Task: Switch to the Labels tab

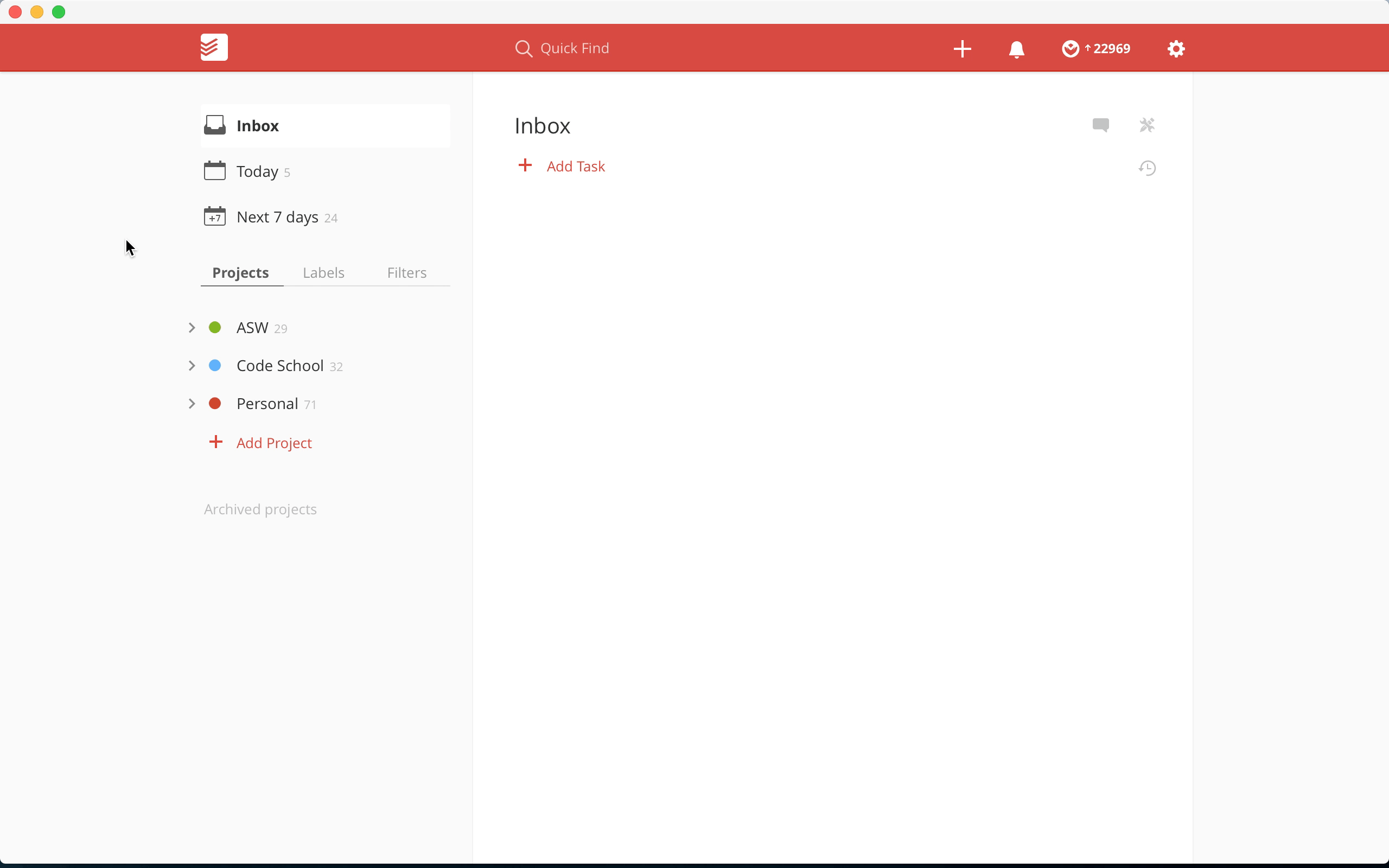Action: coord(323,273)
